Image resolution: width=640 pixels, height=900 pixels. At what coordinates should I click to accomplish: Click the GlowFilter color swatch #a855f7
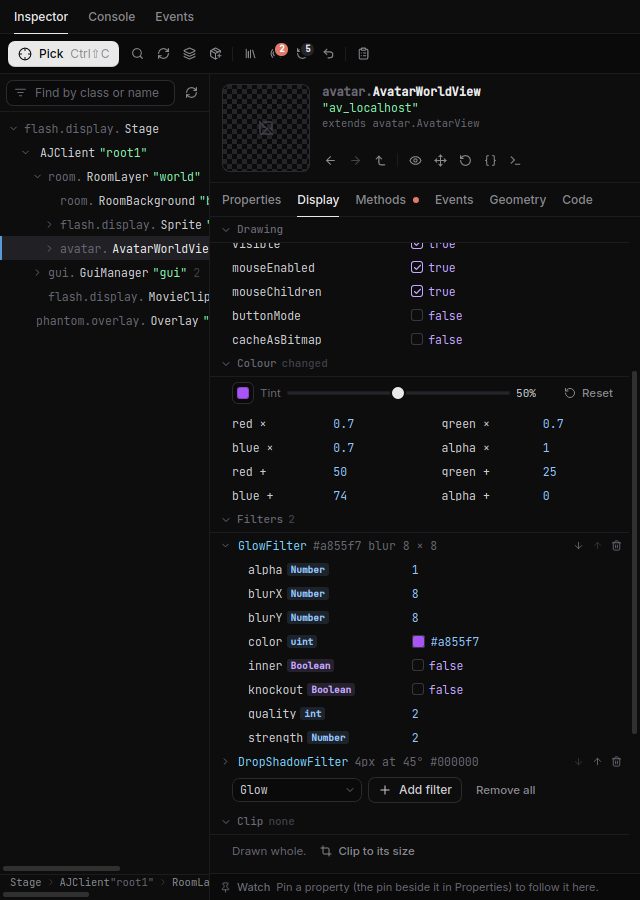point(418,642)
